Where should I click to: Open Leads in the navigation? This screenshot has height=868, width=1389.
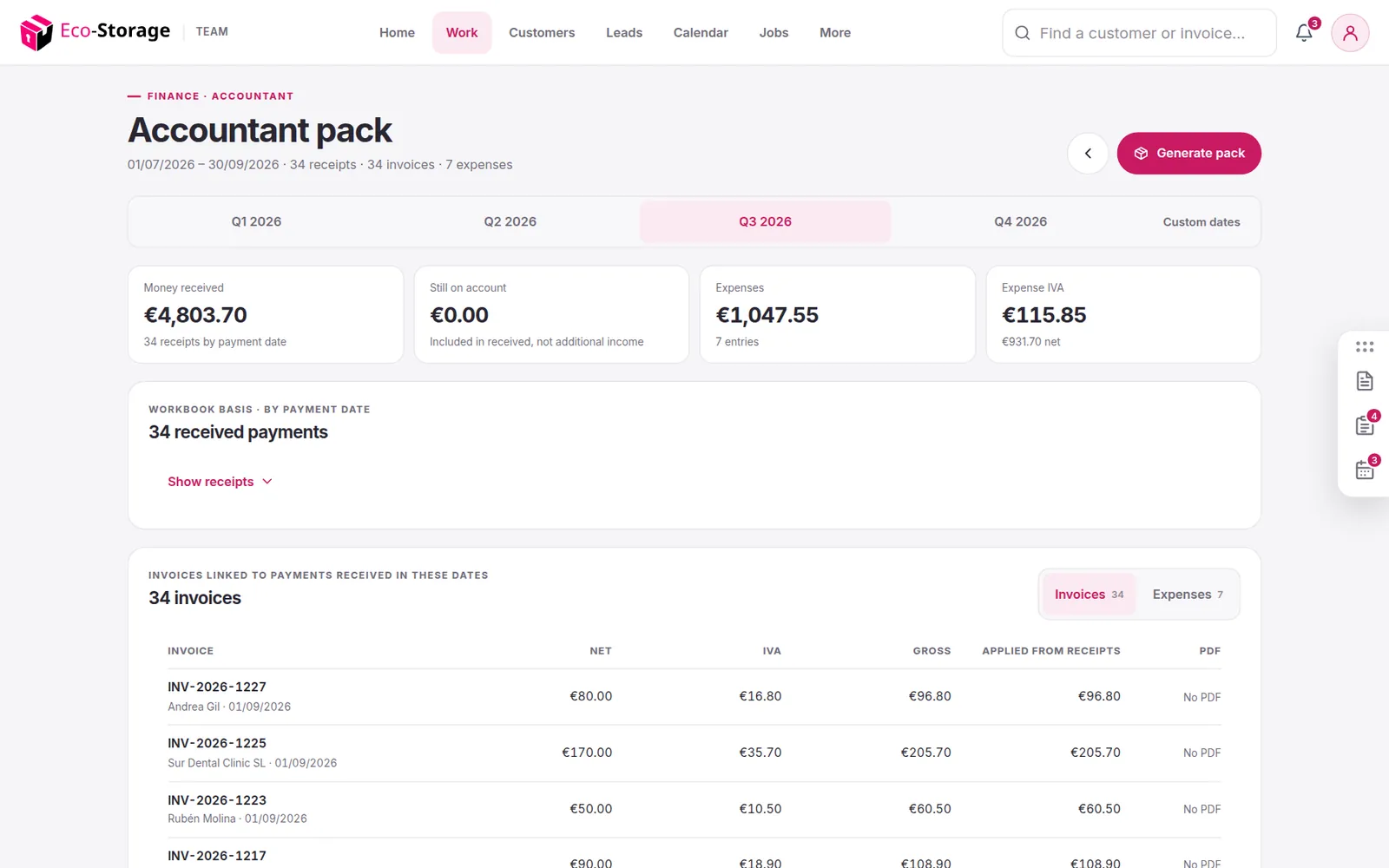point(624,33)
